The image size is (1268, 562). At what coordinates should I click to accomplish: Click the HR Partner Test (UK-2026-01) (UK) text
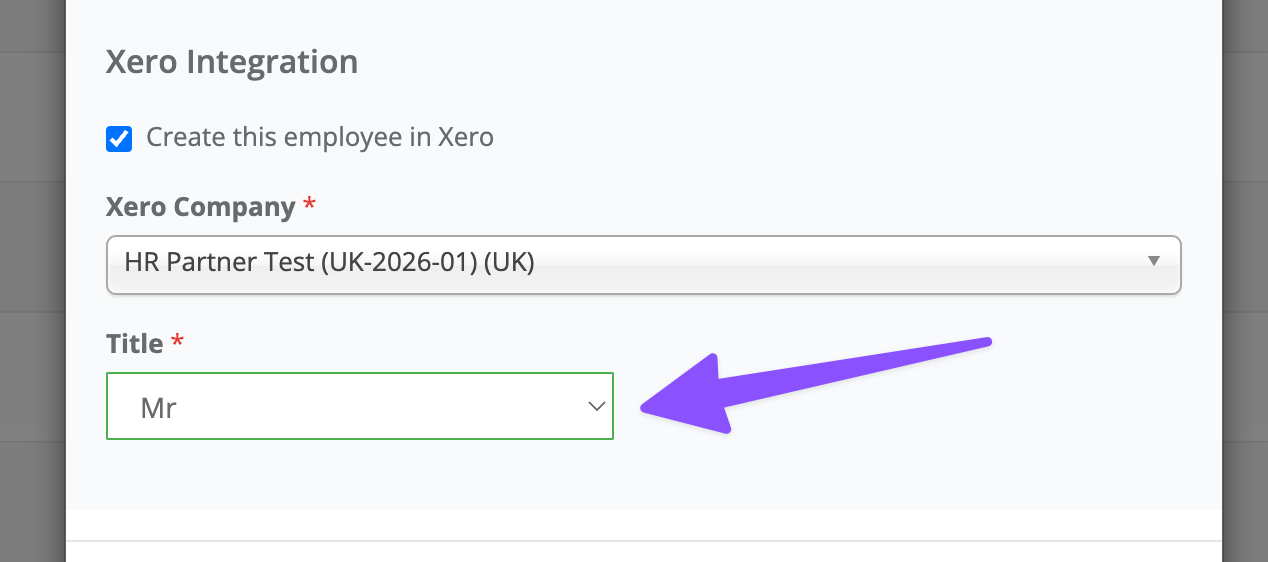[330, 262]
